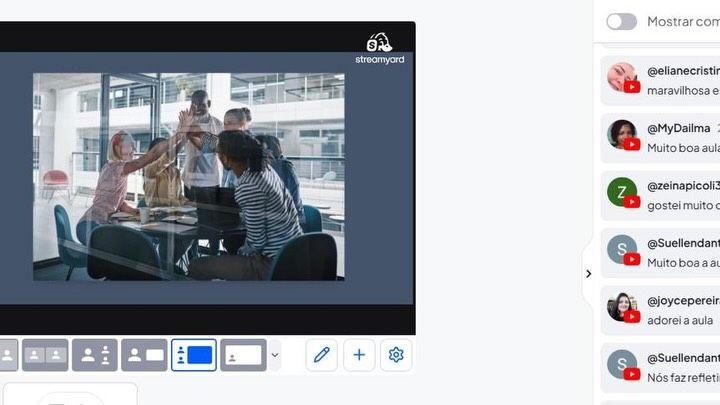720x405 pixels.
Task: Select the partially visible solo layout
Action: click(x=8, y=355)
